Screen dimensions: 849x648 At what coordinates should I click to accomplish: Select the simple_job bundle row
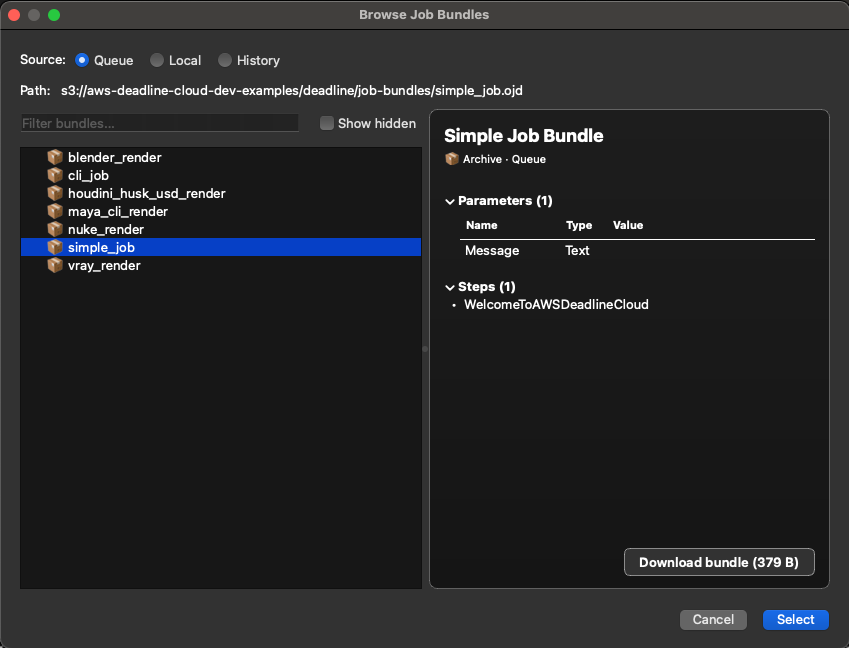tap(221, 247)
